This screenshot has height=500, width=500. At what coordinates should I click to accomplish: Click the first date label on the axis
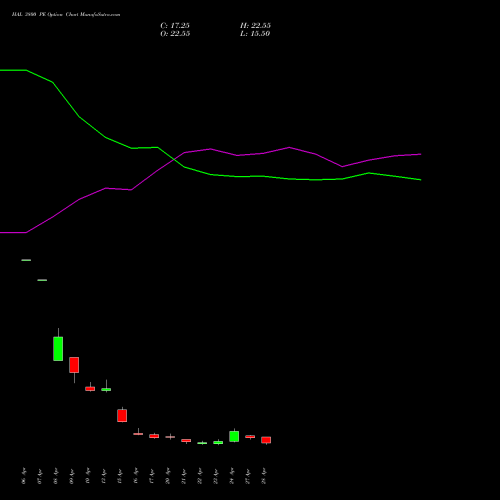(x=24, y=476)
